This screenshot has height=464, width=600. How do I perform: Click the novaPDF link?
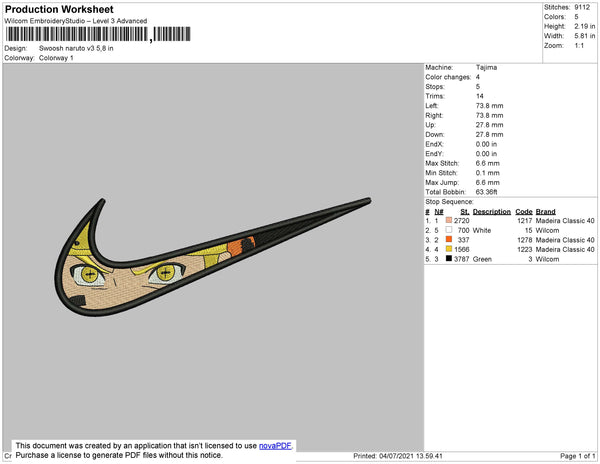pos(275,446)
